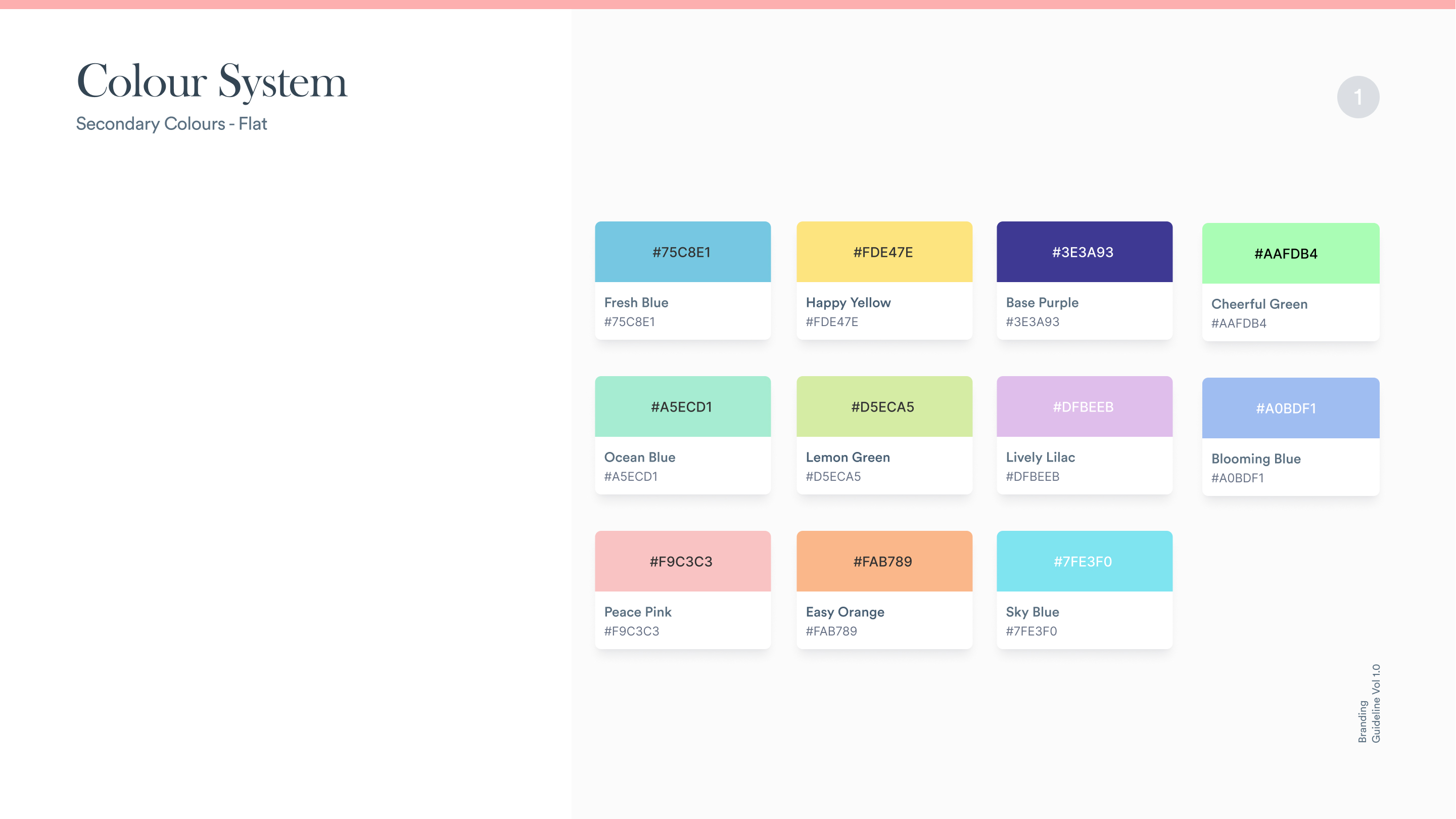The width and height of the screenshot is (1456, 819).
Task: Click the Peace Pink #F9C3C3 swatch
Action: [x=683, y=561]
